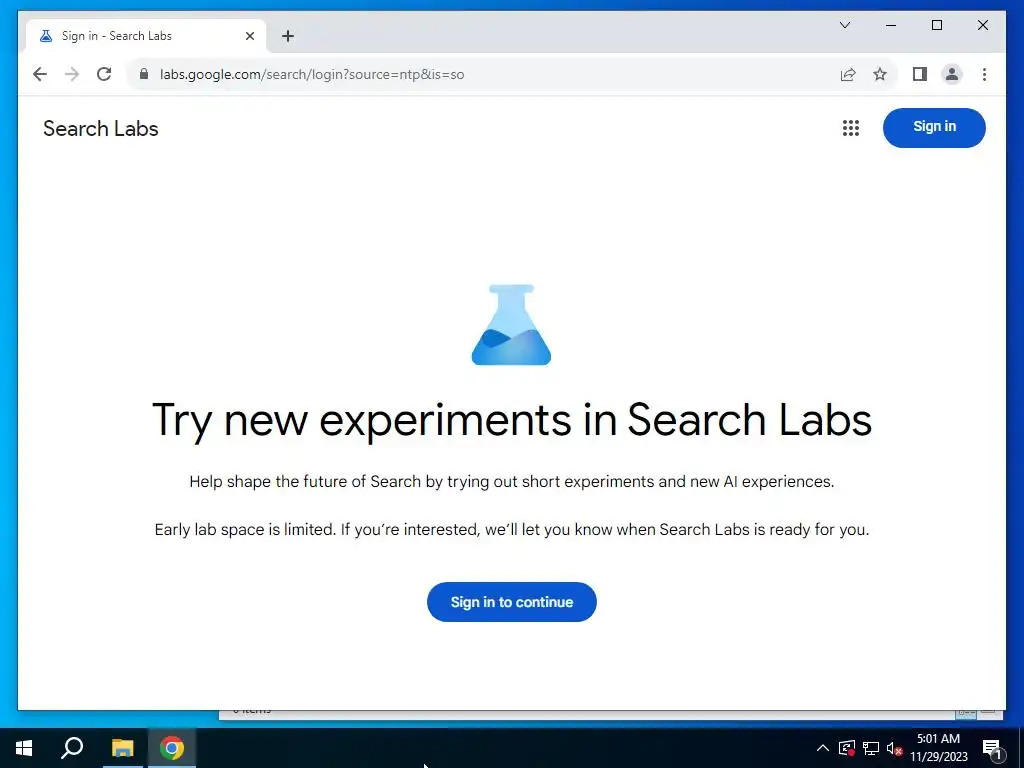This screenshot has width=1024, height=768.
Task: Click the Search Labs header logo text
Action: click(101, 129)
